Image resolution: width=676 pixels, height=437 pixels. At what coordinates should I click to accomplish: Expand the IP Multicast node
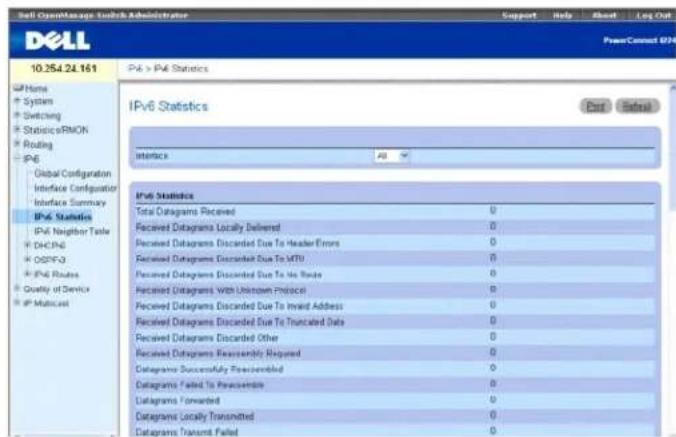[17, 303]
